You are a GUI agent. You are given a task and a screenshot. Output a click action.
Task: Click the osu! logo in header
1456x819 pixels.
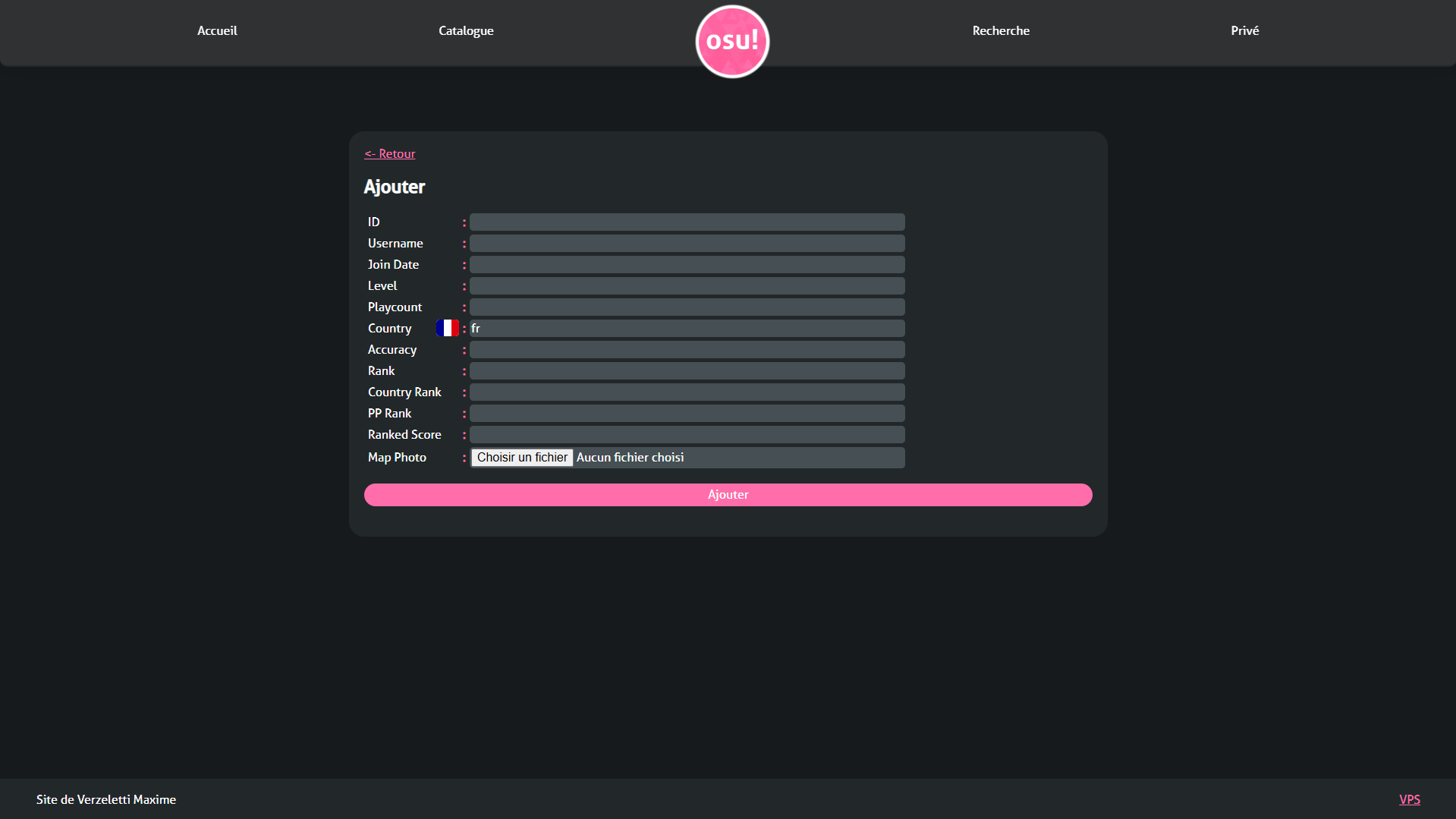(x=732, y=41)
